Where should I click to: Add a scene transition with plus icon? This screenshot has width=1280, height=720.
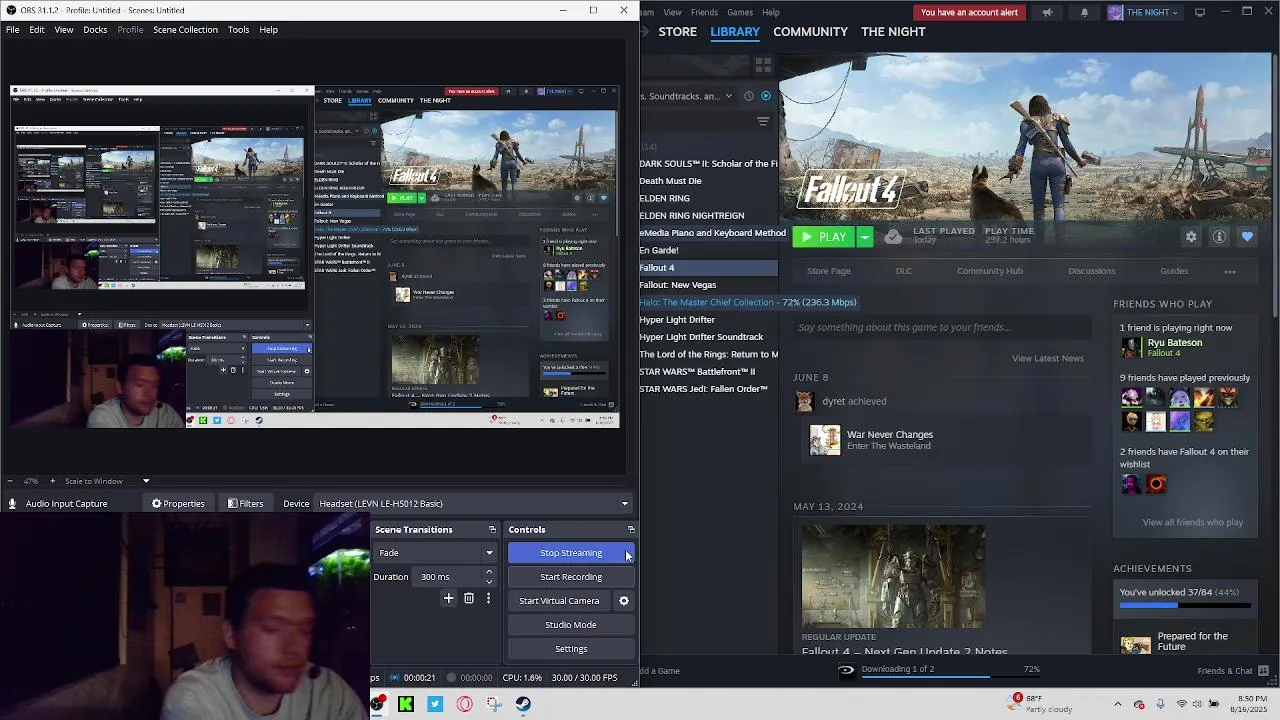pos(448,598)
